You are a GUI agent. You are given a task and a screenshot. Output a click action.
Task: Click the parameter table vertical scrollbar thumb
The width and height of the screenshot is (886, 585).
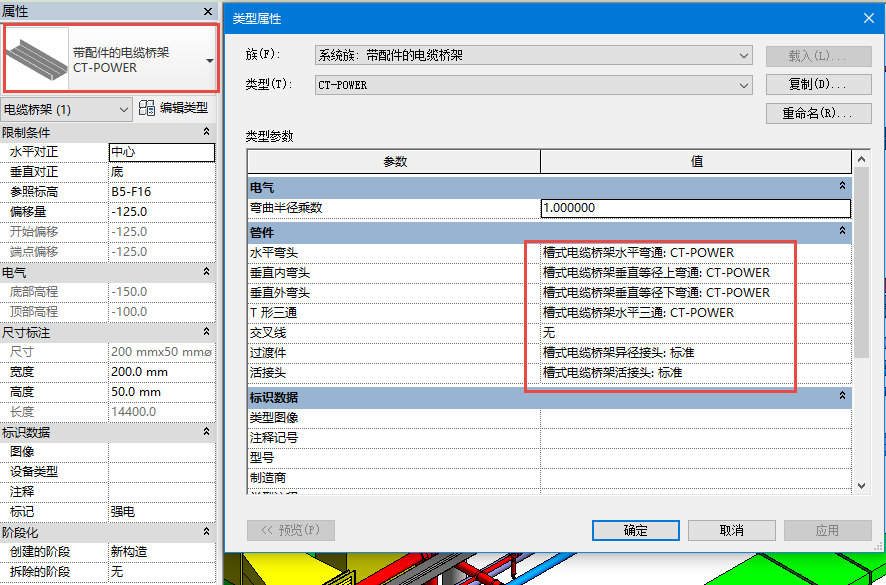pyautogui.click(x=861, y=263)
